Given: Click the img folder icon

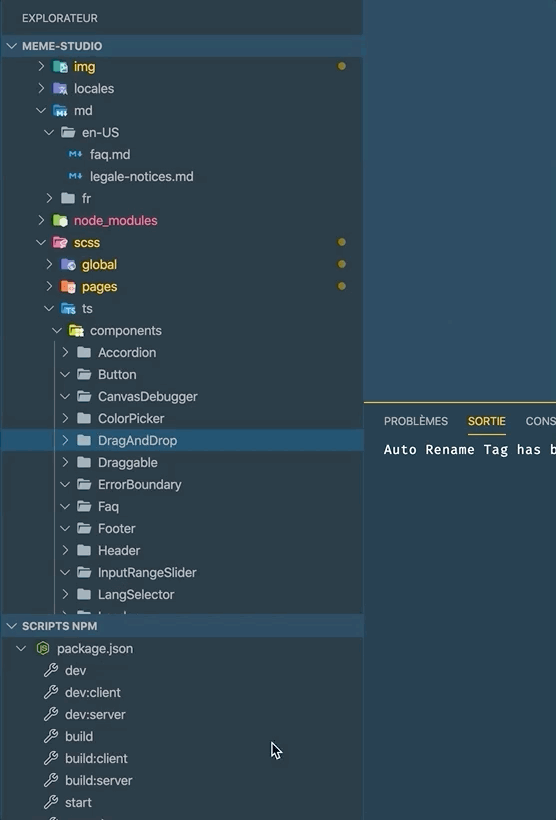Looking at the screenshot, I should [60, 66].
